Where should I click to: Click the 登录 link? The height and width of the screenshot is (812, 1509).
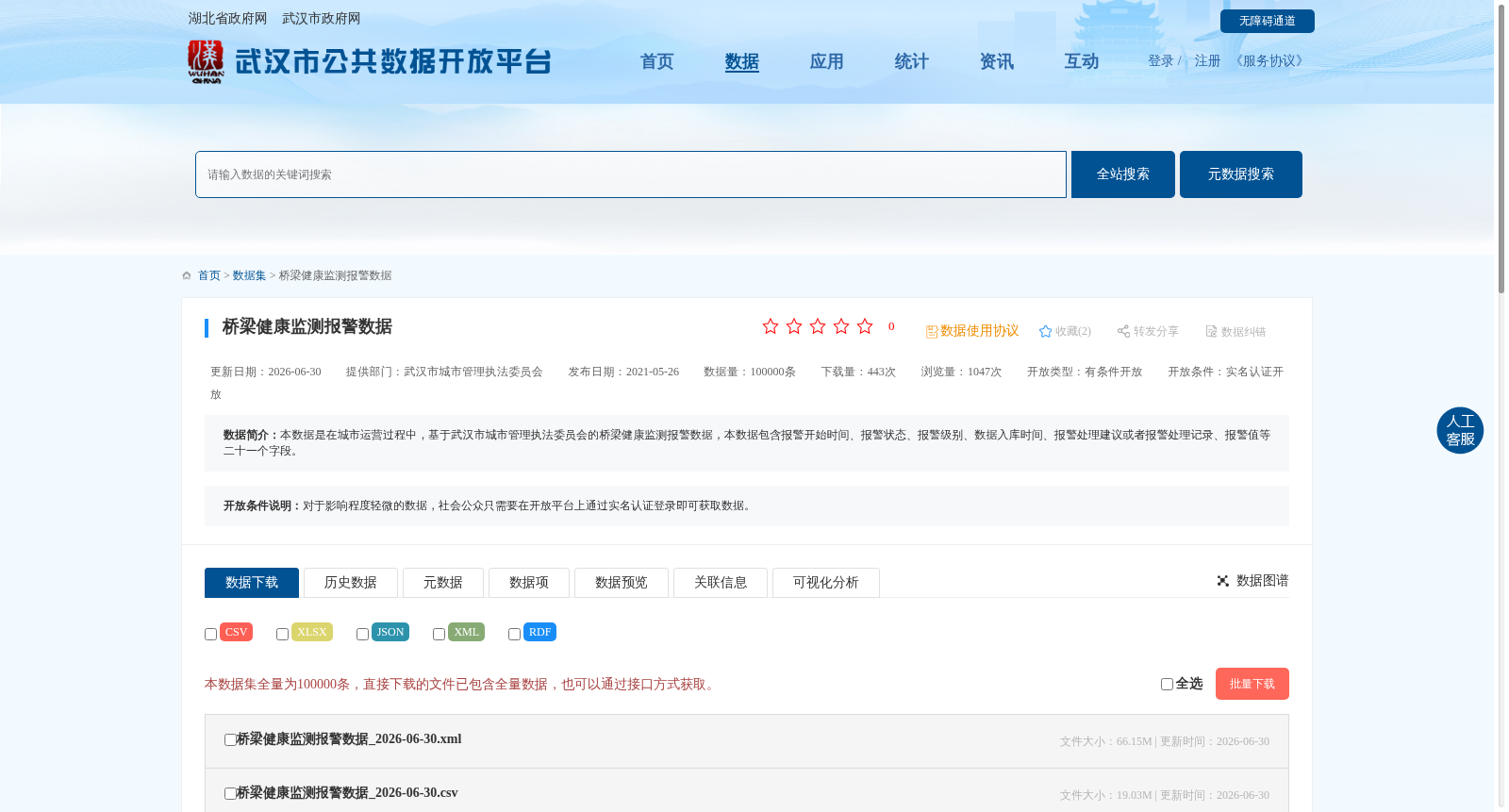pos(1161,61)
